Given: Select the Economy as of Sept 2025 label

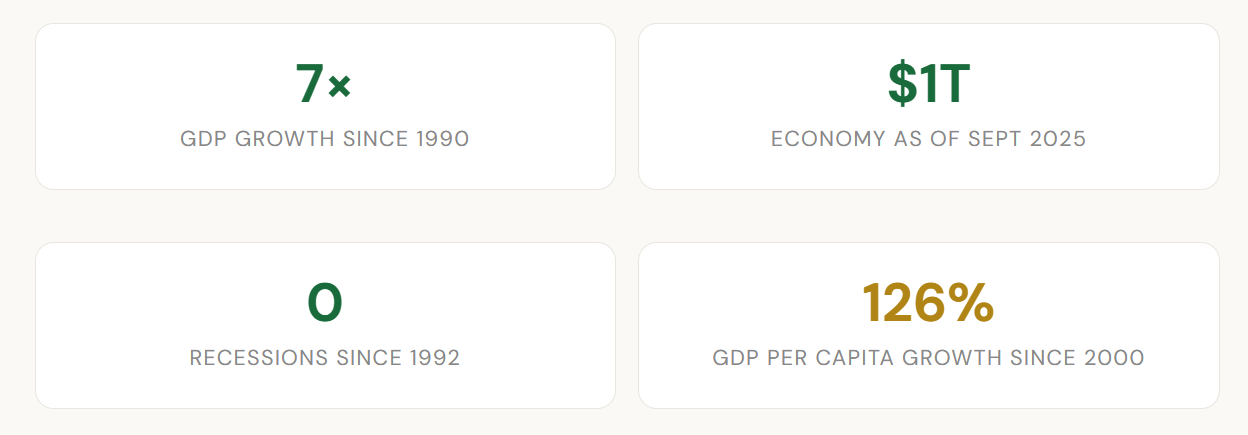Looking at the screenshot, I should (x=928, y=139).
